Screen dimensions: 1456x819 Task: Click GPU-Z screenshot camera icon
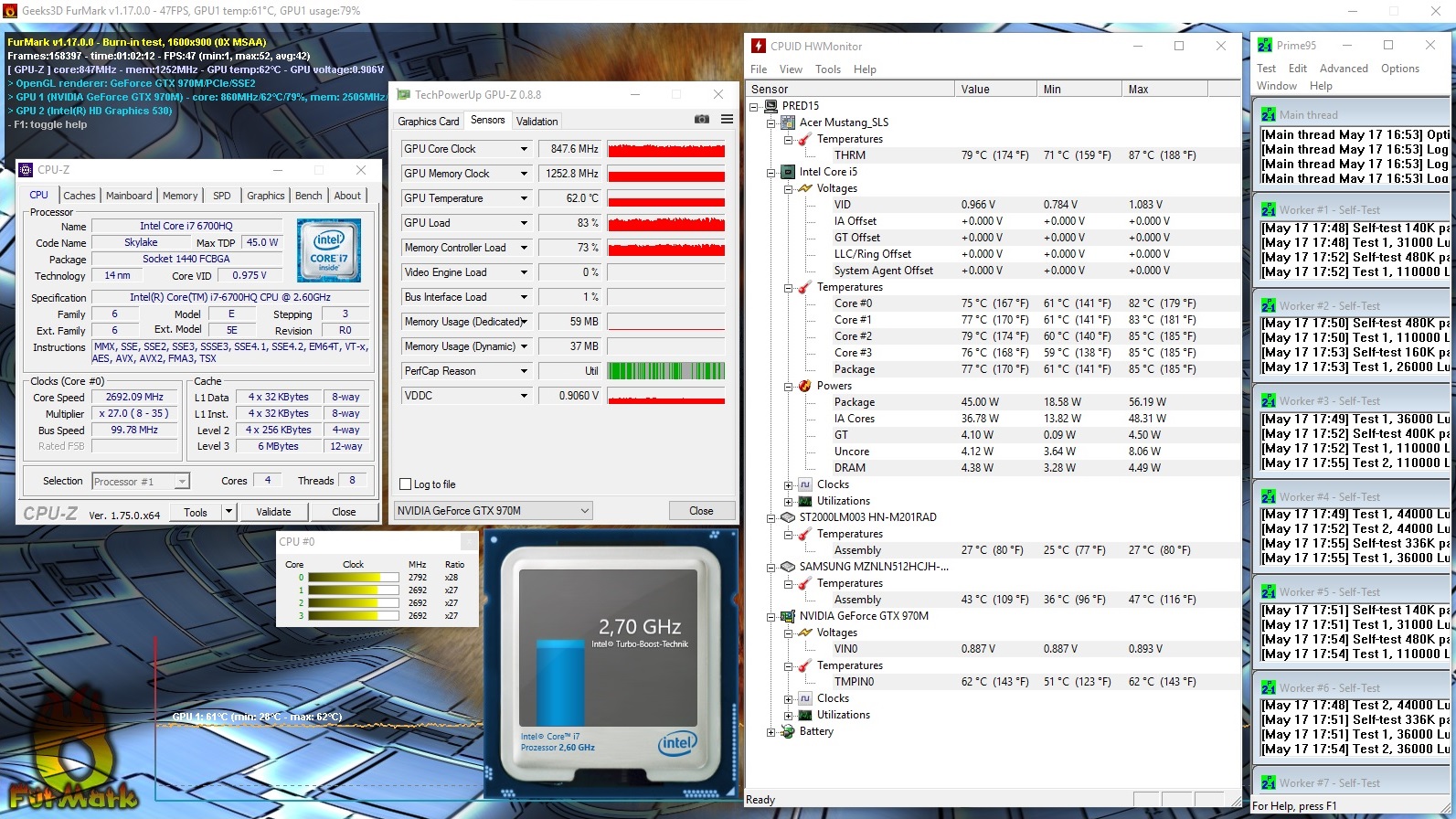[701, 119]
